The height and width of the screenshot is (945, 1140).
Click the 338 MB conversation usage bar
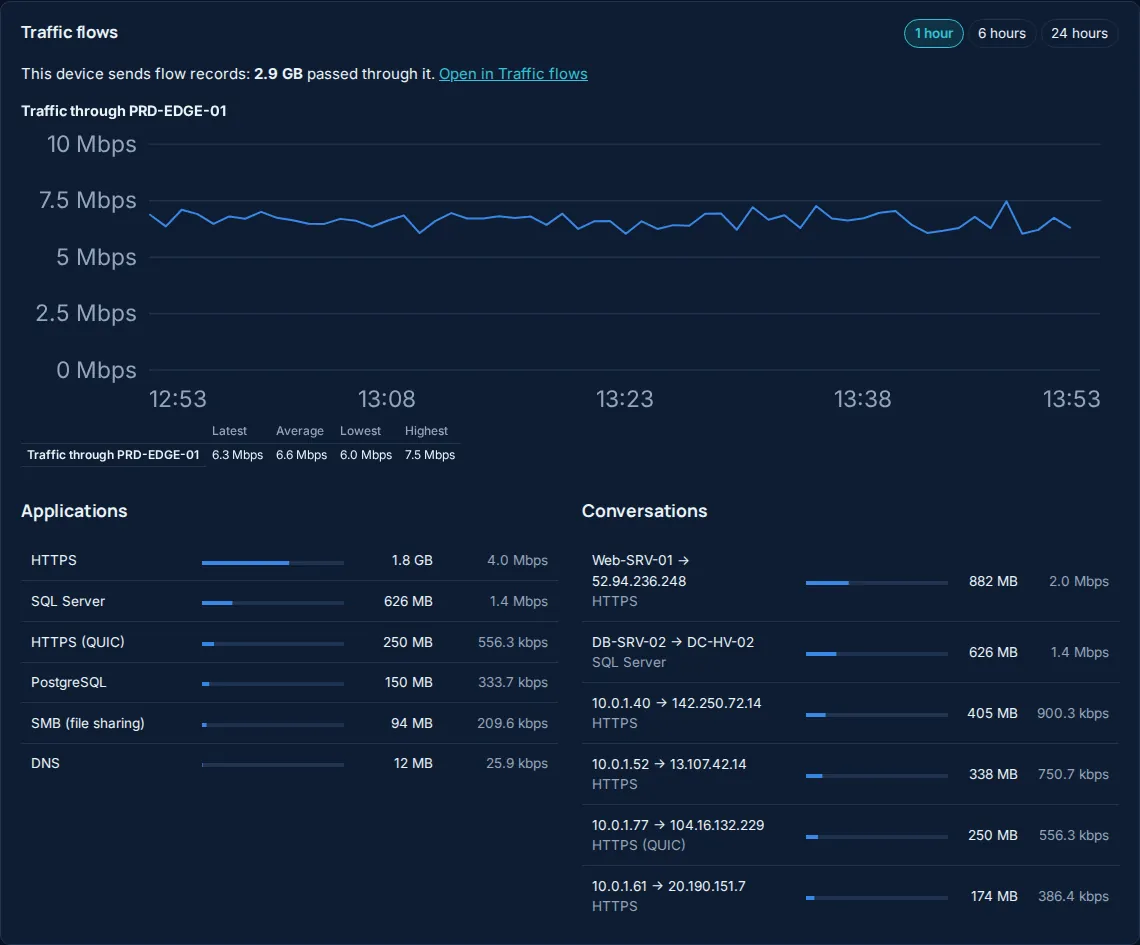pos(877,776)
